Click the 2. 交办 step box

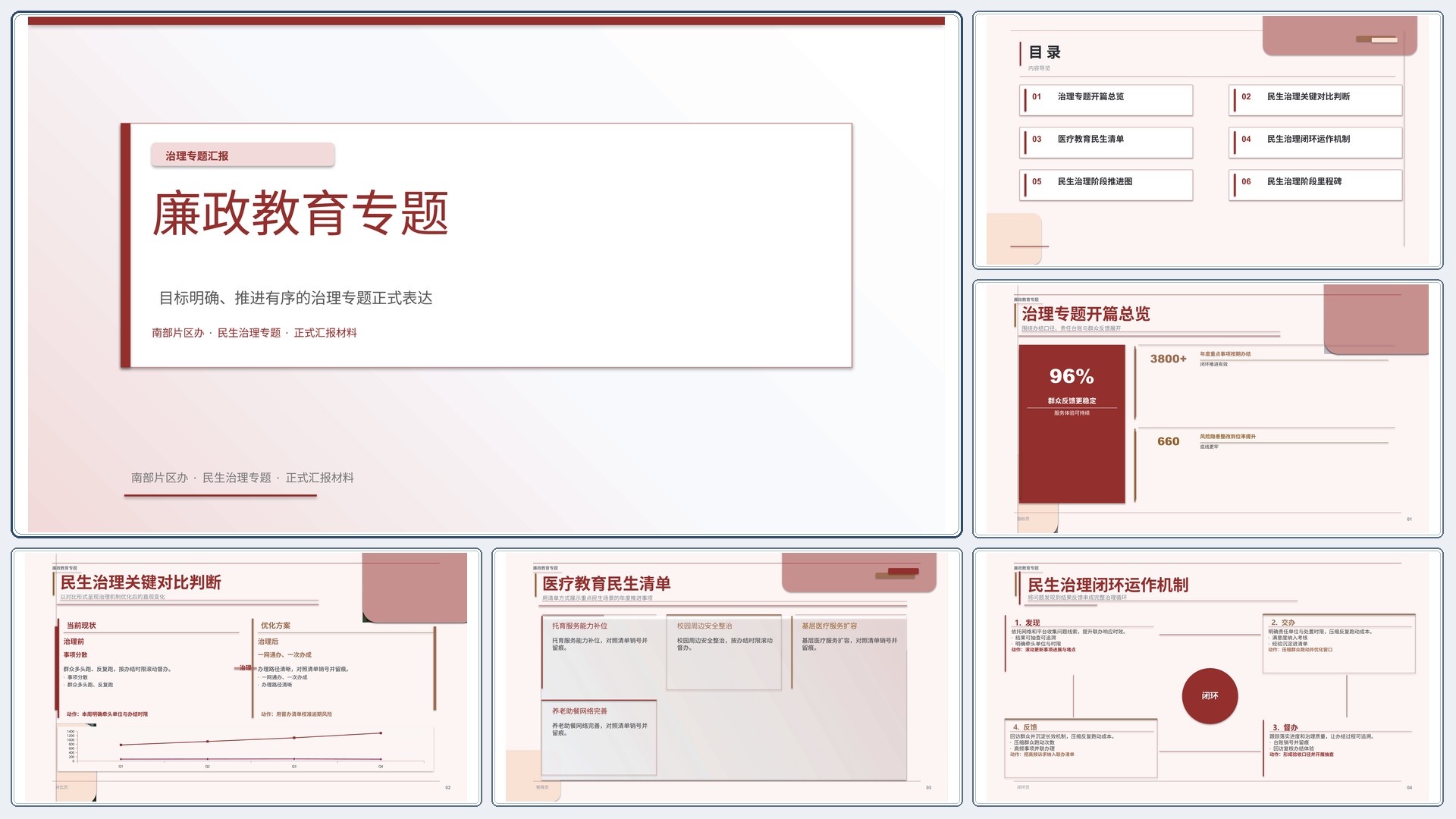[x=1339, y=643]
